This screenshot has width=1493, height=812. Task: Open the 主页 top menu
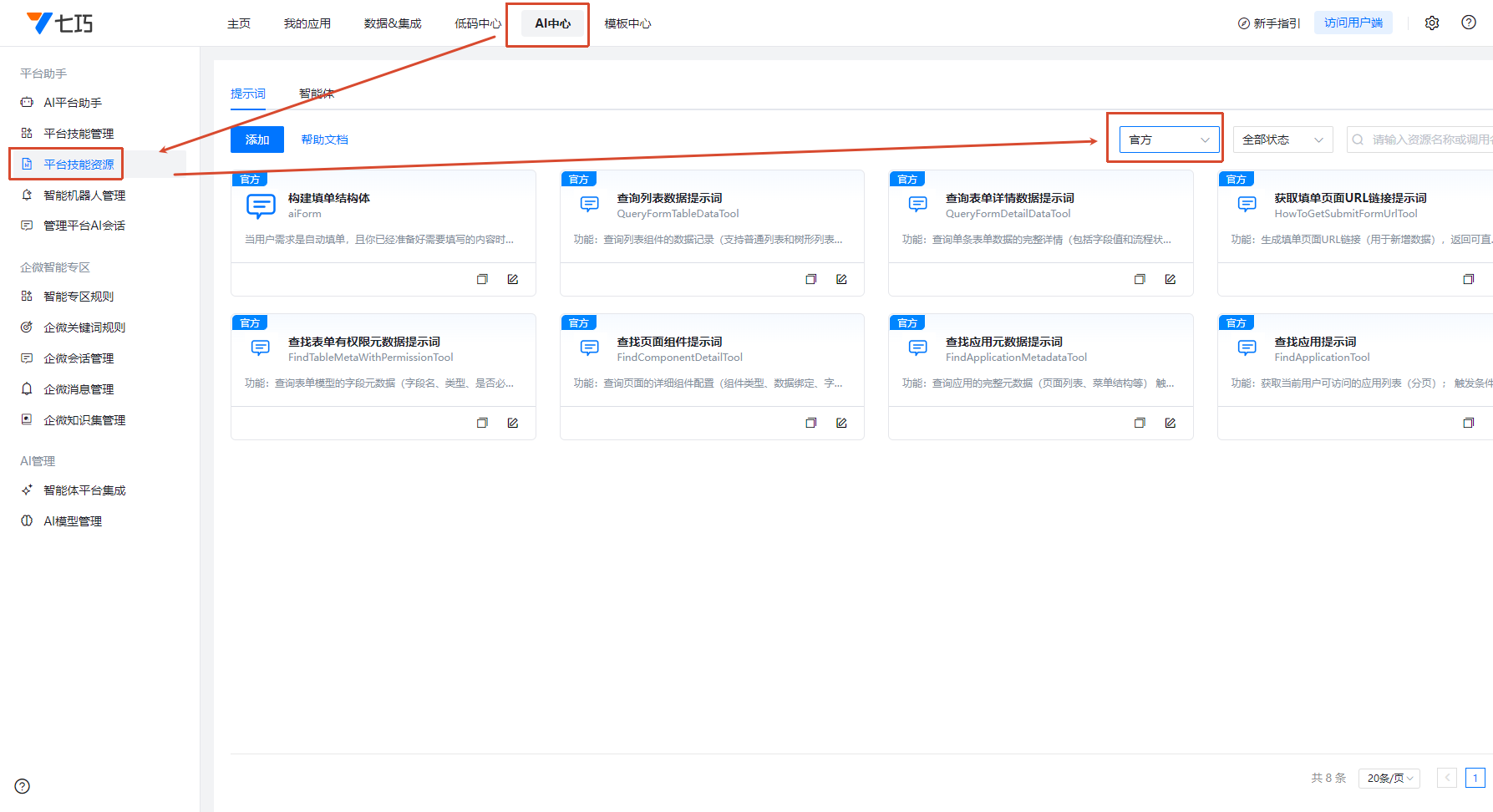pyautogui.click(x=239, y=23)
